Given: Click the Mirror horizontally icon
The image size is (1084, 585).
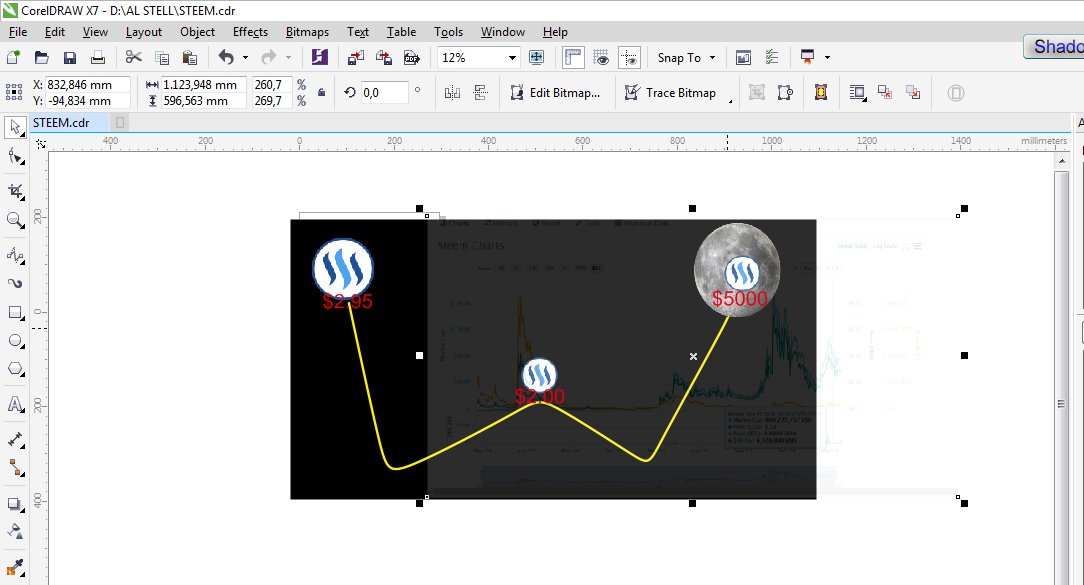Looking at the screenshot, I should [x=452, y=93].
